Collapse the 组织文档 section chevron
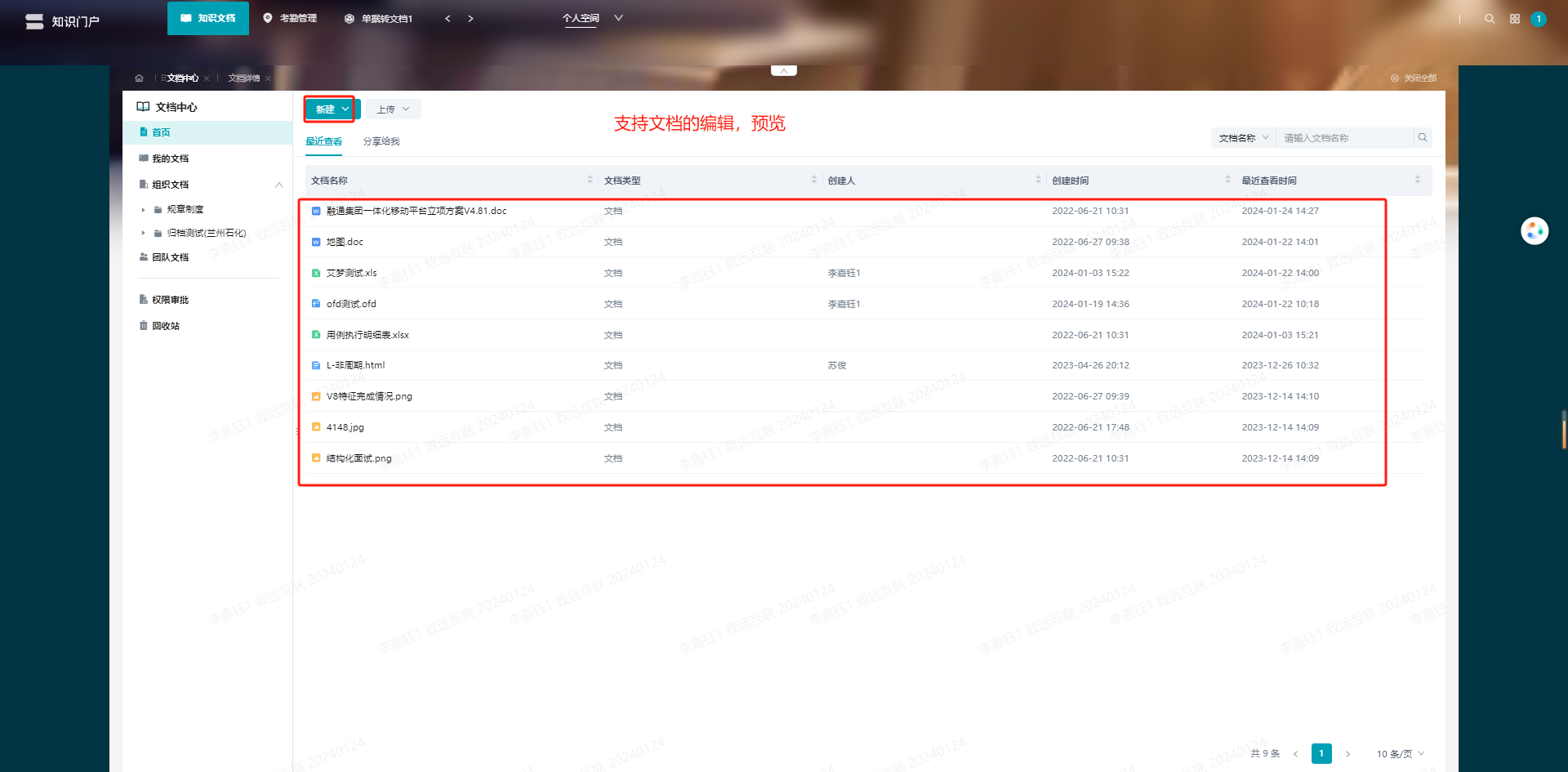The height and width of the screenshot is (772, 1568). pyautogui.click(x=279, y=185)
